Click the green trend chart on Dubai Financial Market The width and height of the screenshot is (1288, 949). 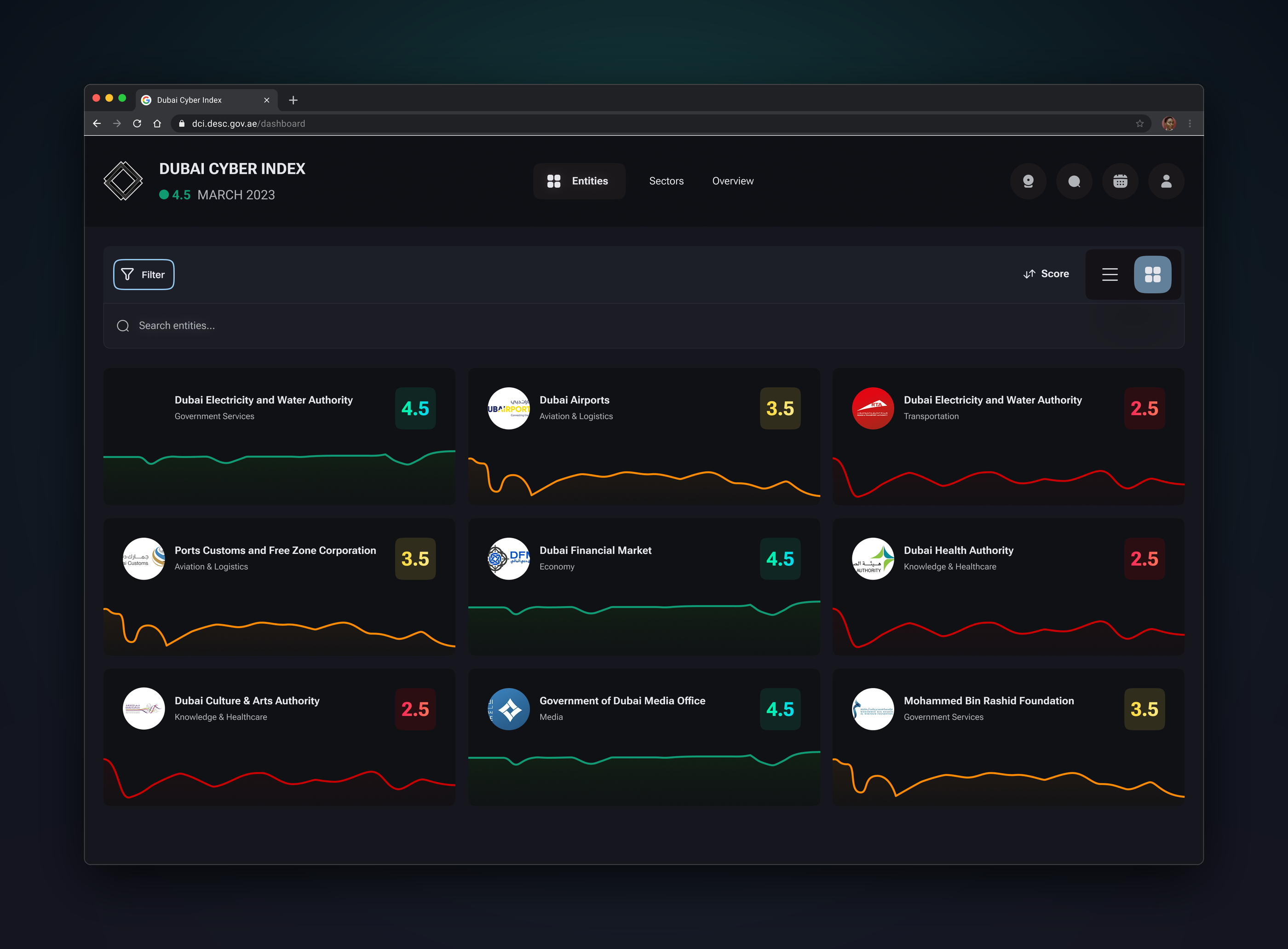(x=644, y=627)
